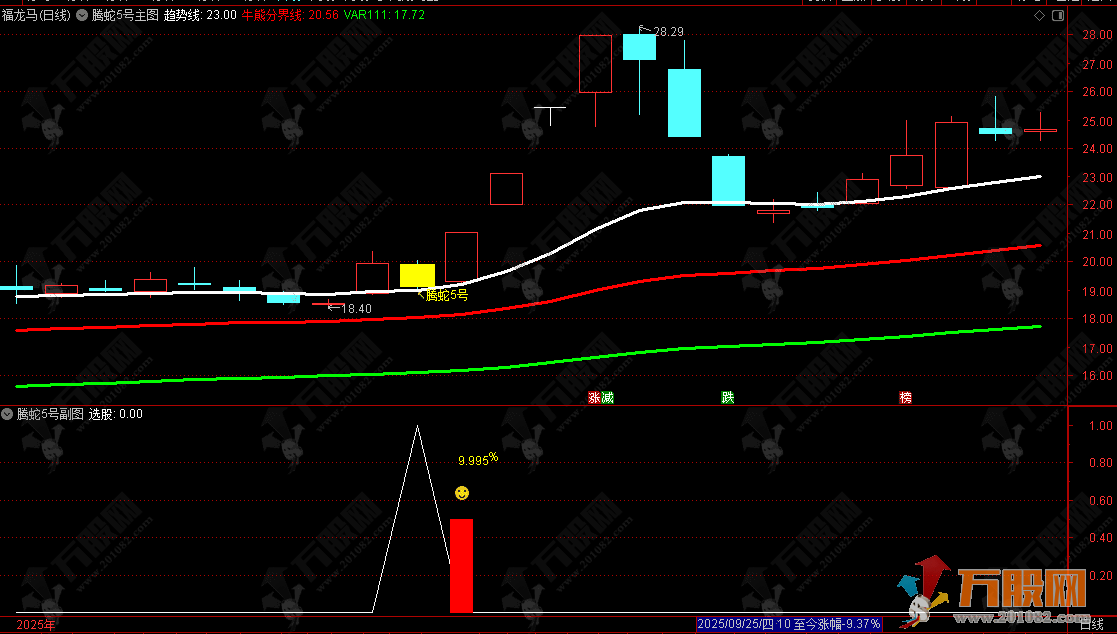Screen dimensions: 1117x634
Task: Click the diamond icon at chart top right
Action: click(x=1039, y=15)
